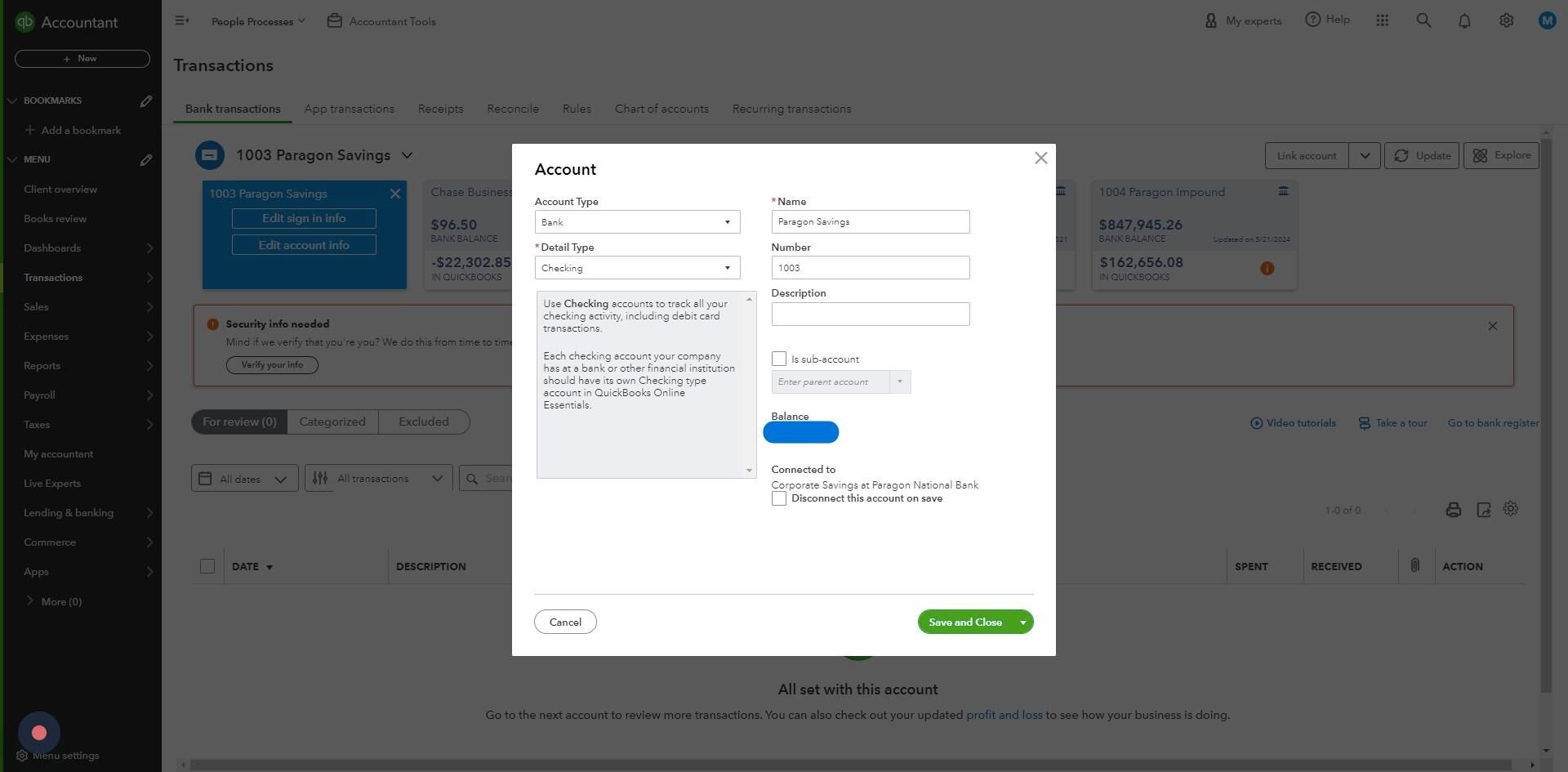The image size is (1568, 772).
Task: Collapse the left navigation menu icon
Action: pyautogui.click(x=182, y=21)
